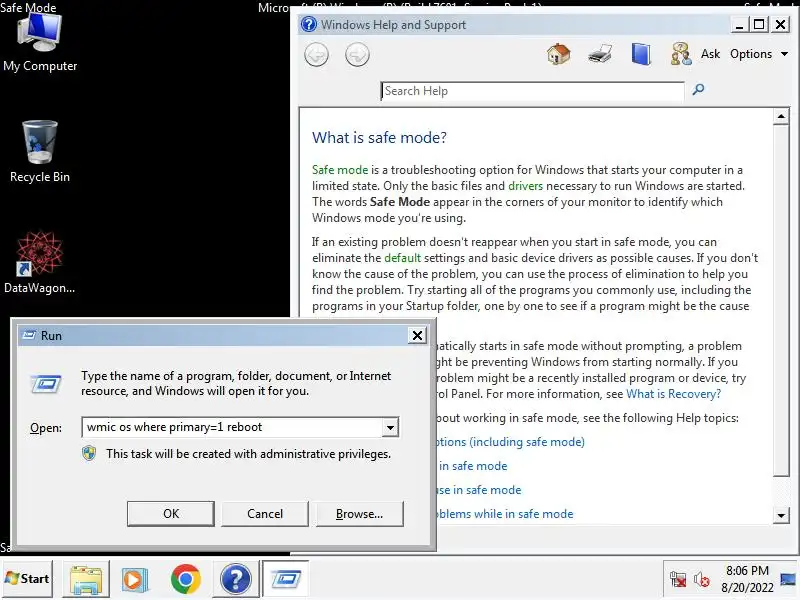The width and height of the screenshot is (800, 600).
Task: Click help scrollbar down arrow
Action: 781,515
